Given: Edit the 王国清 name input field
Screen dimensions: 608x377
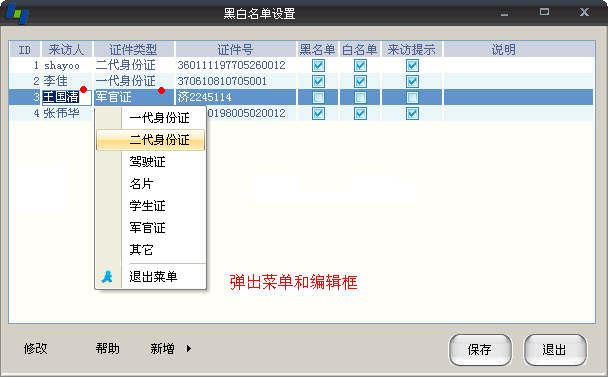Looking at the screenshot, I should 67,97.
